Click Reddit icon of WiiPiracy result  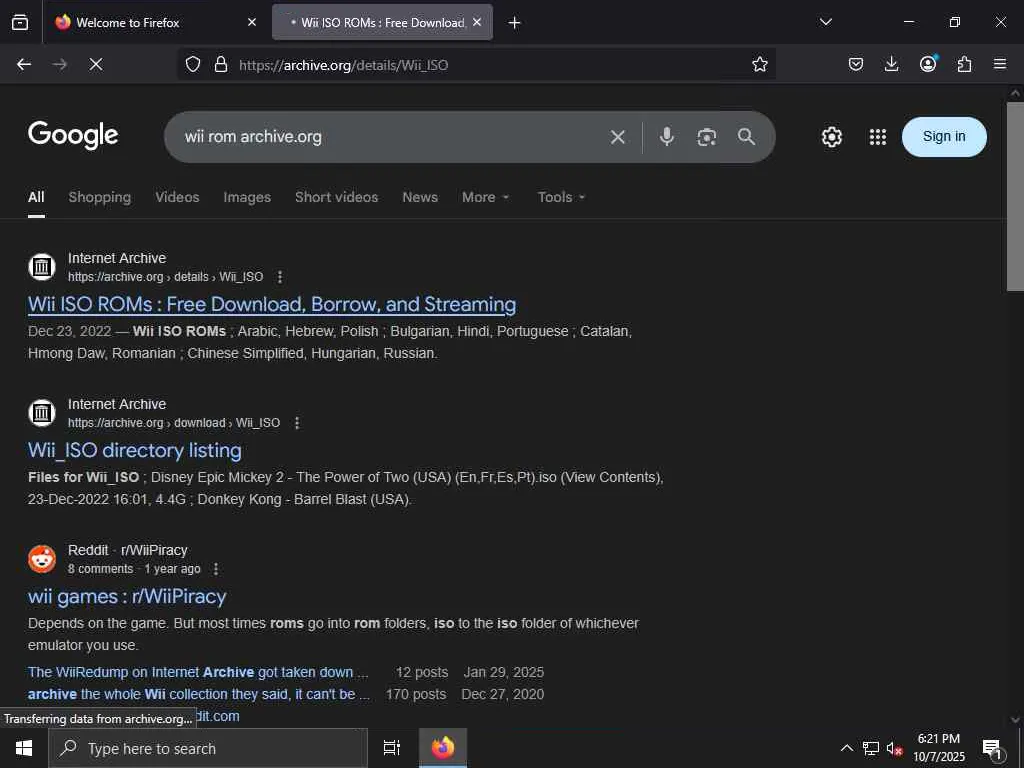click(x=42, y=559)
